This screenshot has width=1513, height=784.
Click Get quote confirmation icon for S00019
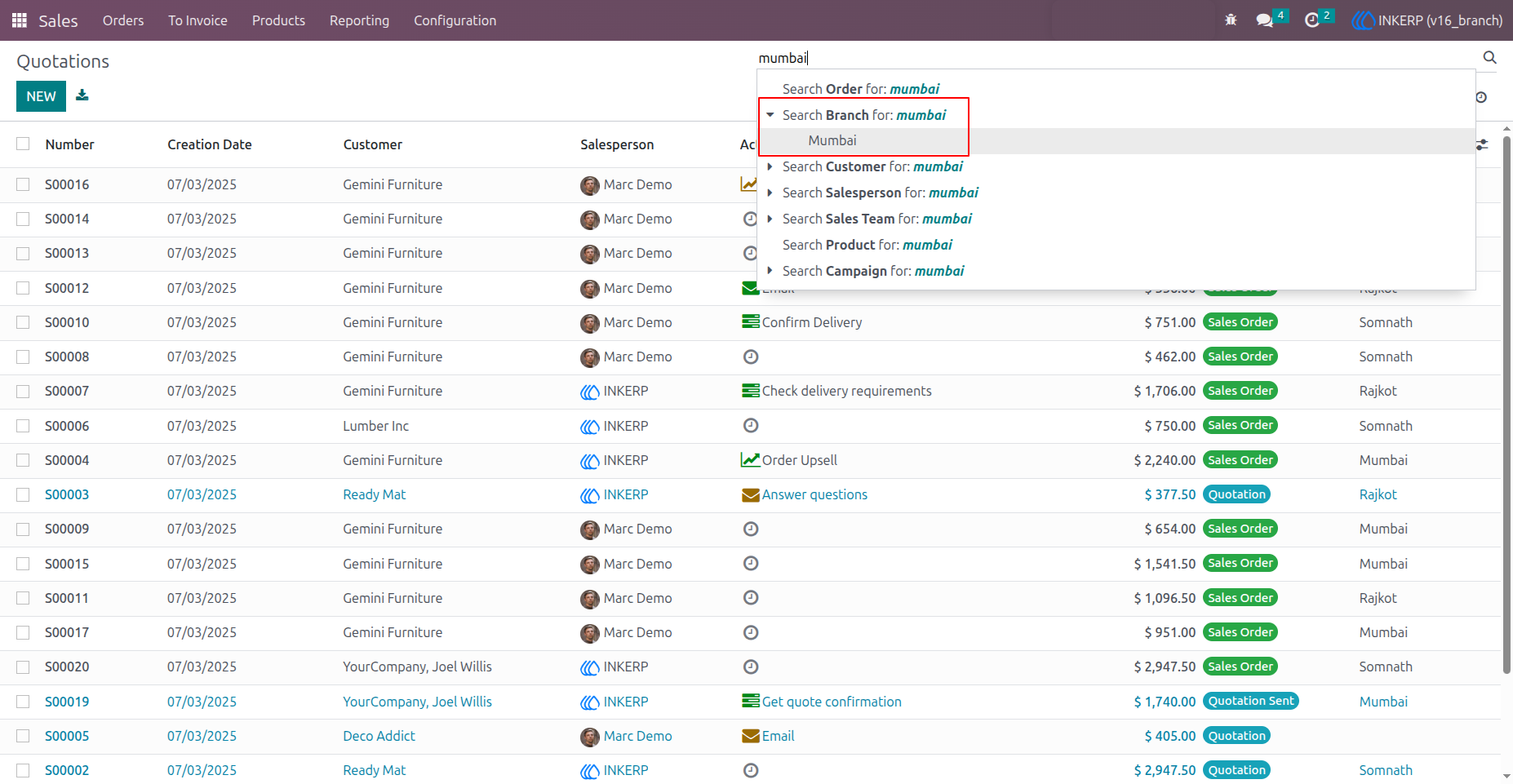tap(751, 701)
